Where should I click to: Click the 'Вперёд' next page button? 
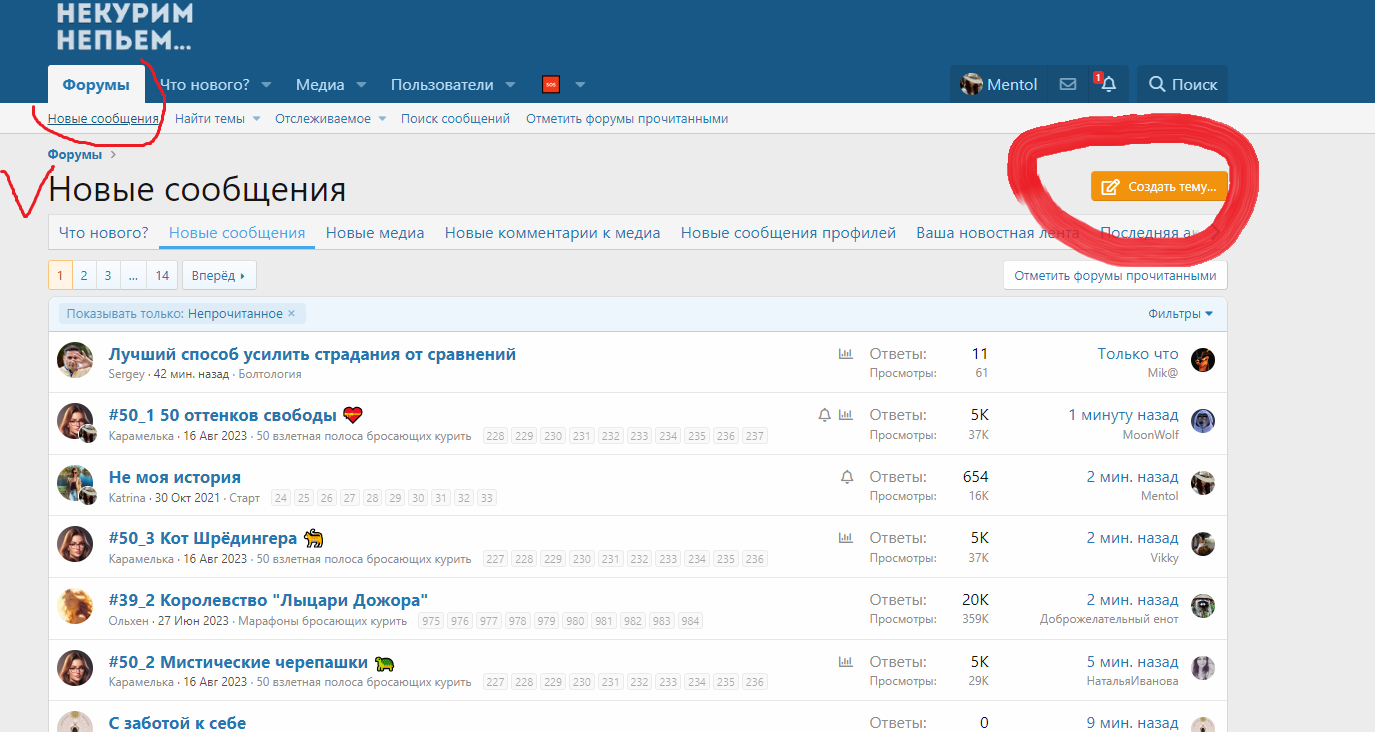tap(219, 276)
